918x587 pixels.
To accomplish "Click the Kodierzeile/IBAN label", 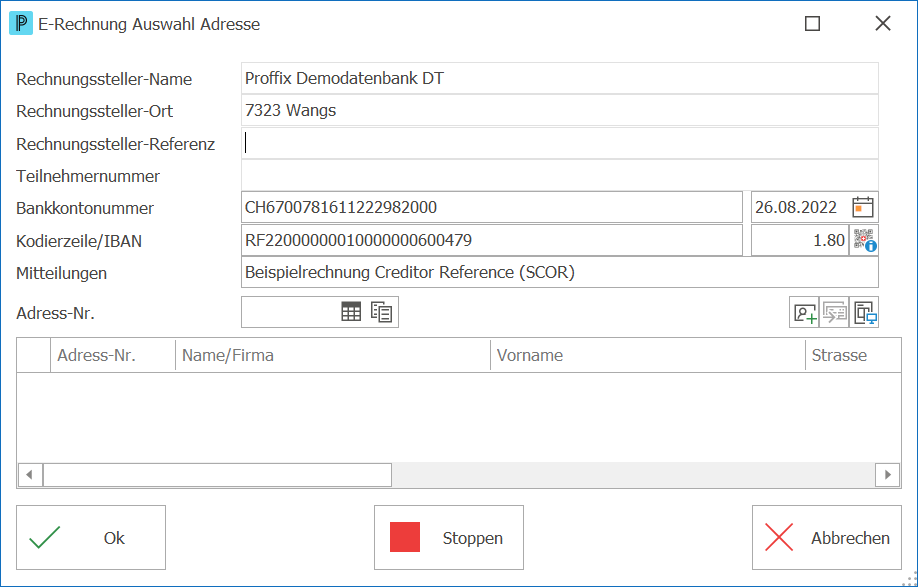I will click(79, 241).
